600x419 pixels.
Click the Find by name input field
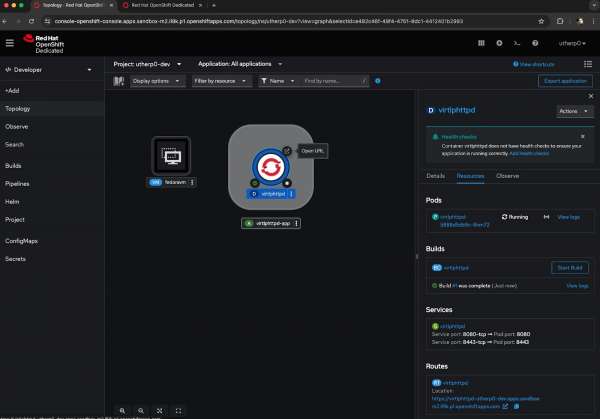point(330,80)
